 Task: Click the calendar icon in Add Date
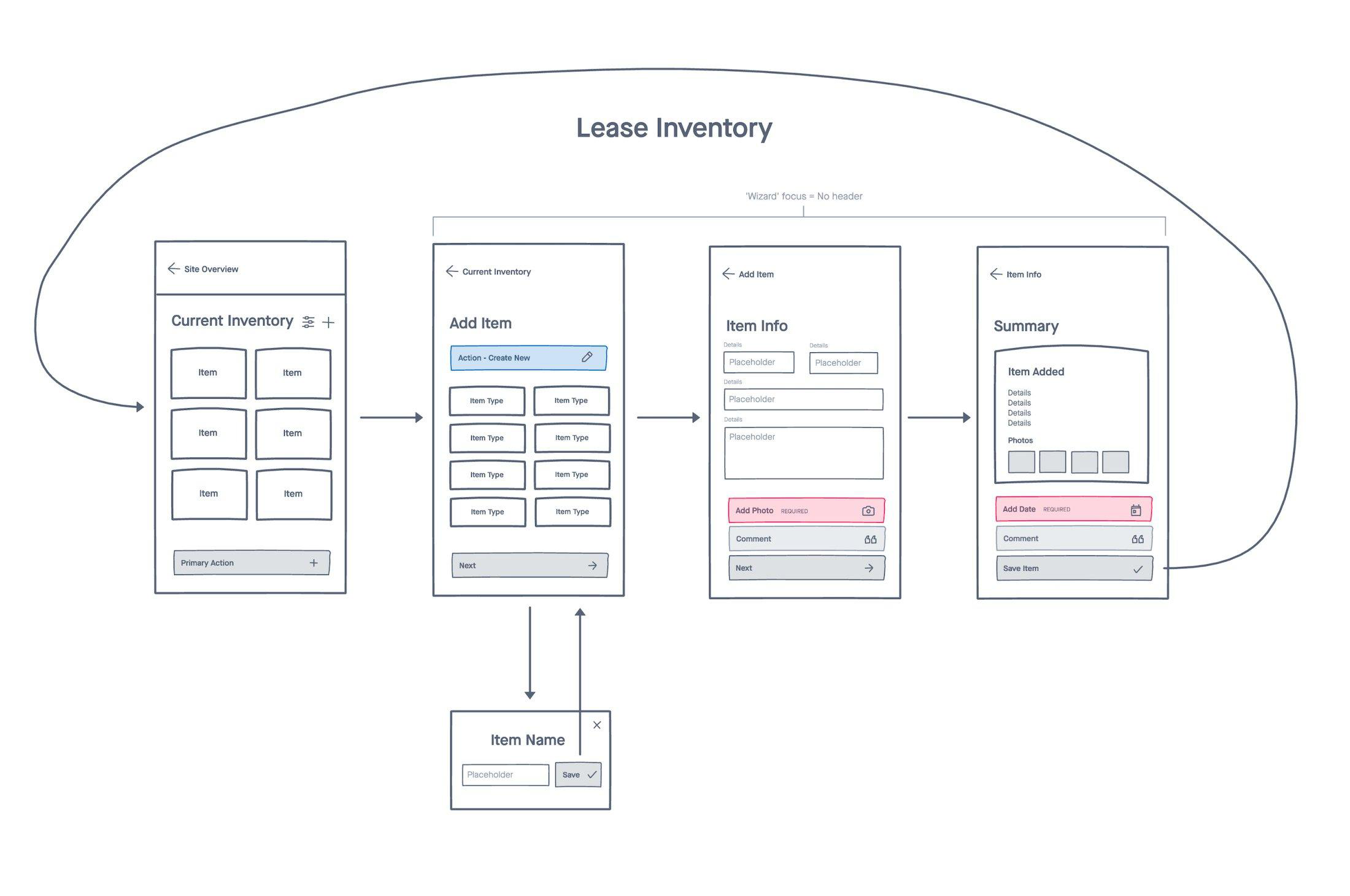coord(1136,510)
